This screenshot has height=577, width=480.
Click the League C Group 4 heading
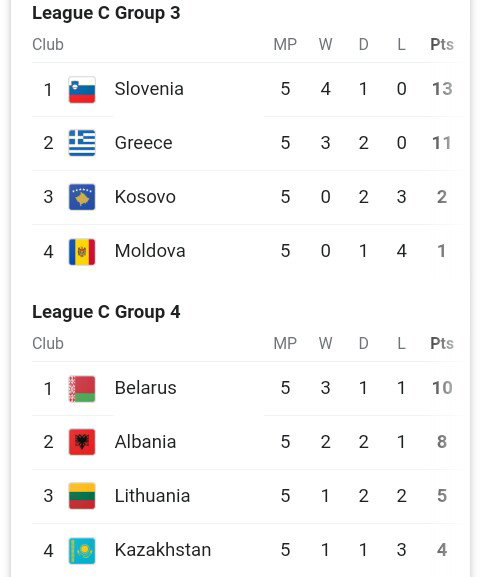pyautogui.click(x=106, y=312)
